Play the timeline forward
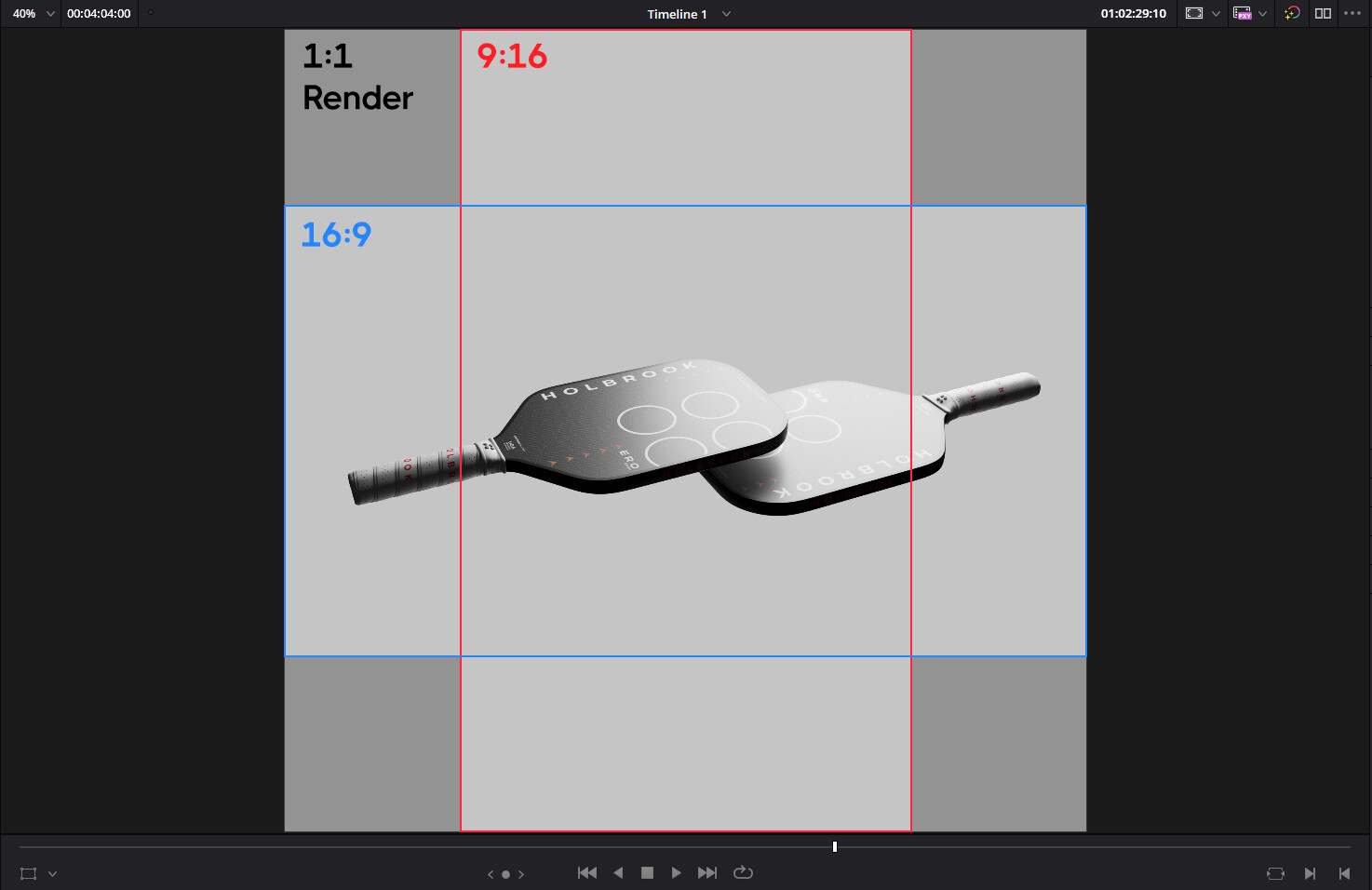This screenshot has width=1372, height=890. click(676, 873)
